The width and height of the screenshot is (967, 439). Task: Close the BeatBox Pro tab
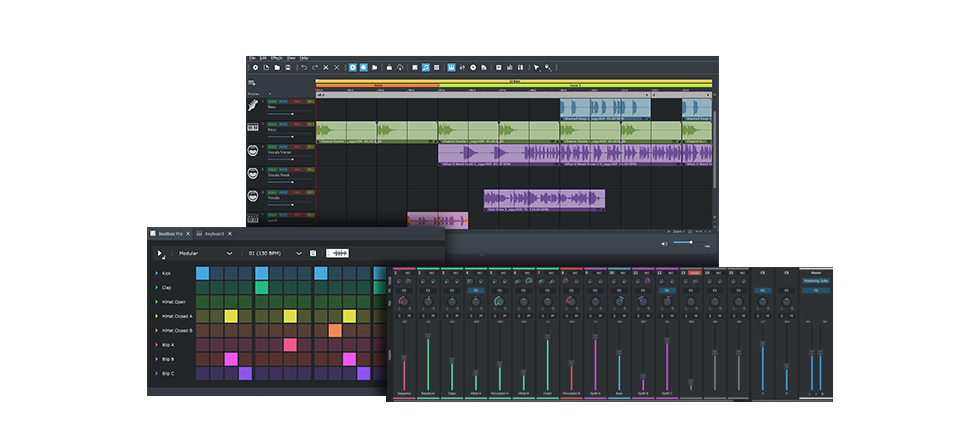click(188, 234)
